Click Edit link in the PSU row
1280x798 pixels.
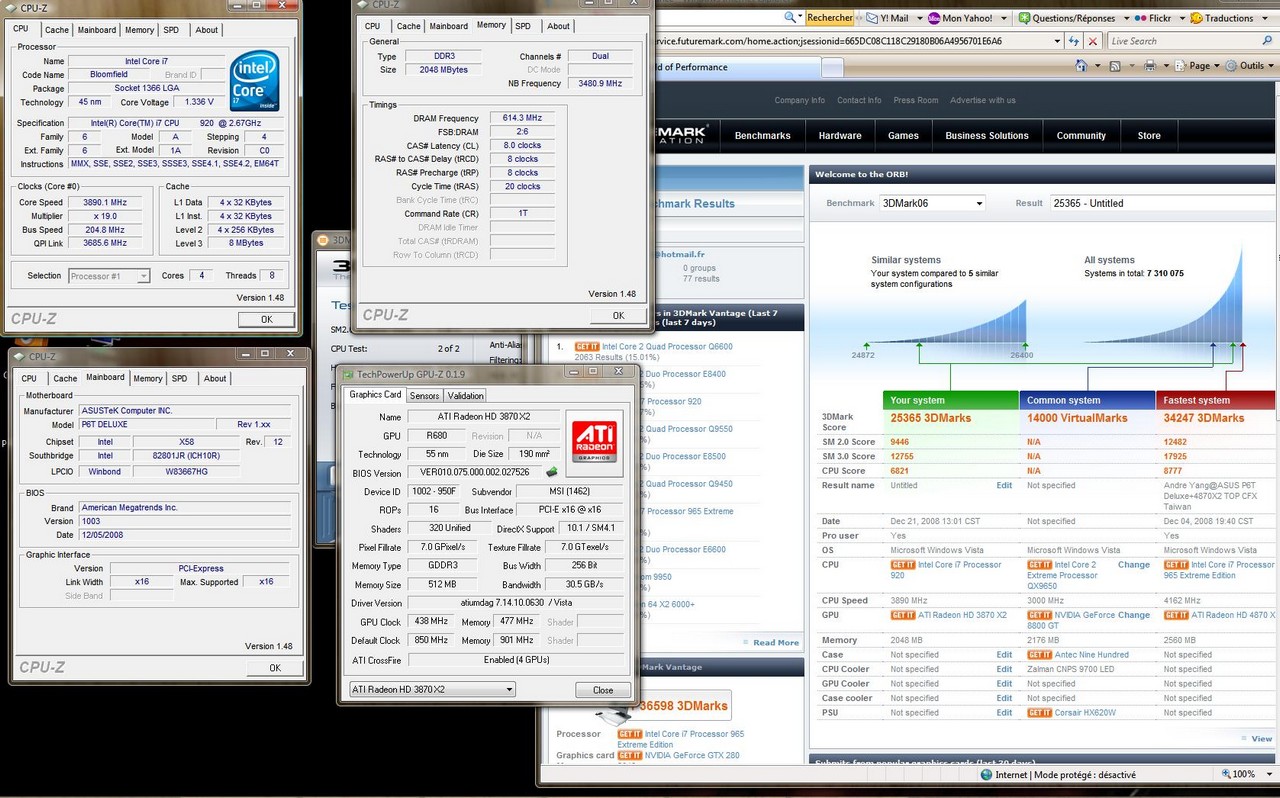point(1004,713)
